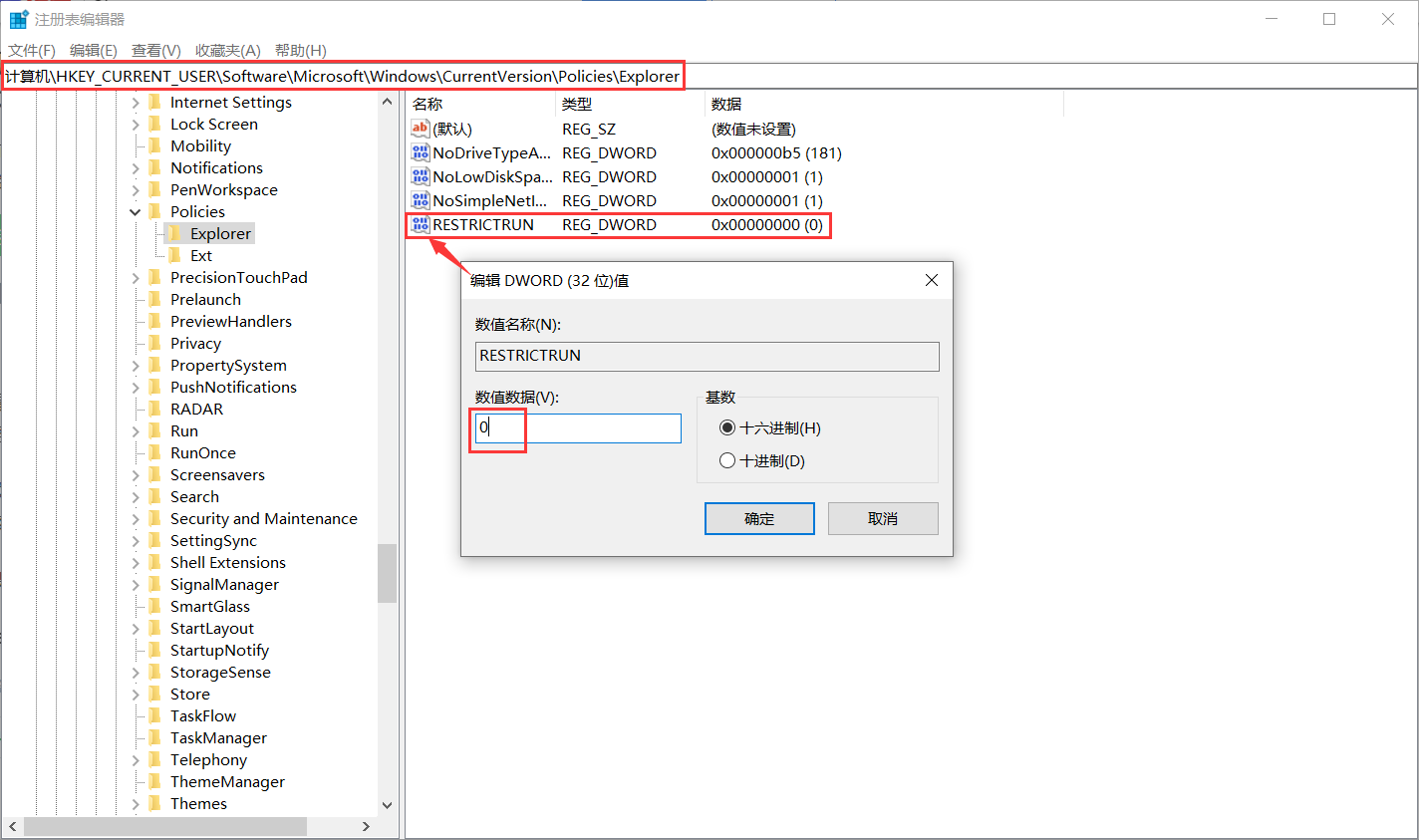Click the tree scrollbar down arrow
1419x840 pixels.
pos(387,805)
